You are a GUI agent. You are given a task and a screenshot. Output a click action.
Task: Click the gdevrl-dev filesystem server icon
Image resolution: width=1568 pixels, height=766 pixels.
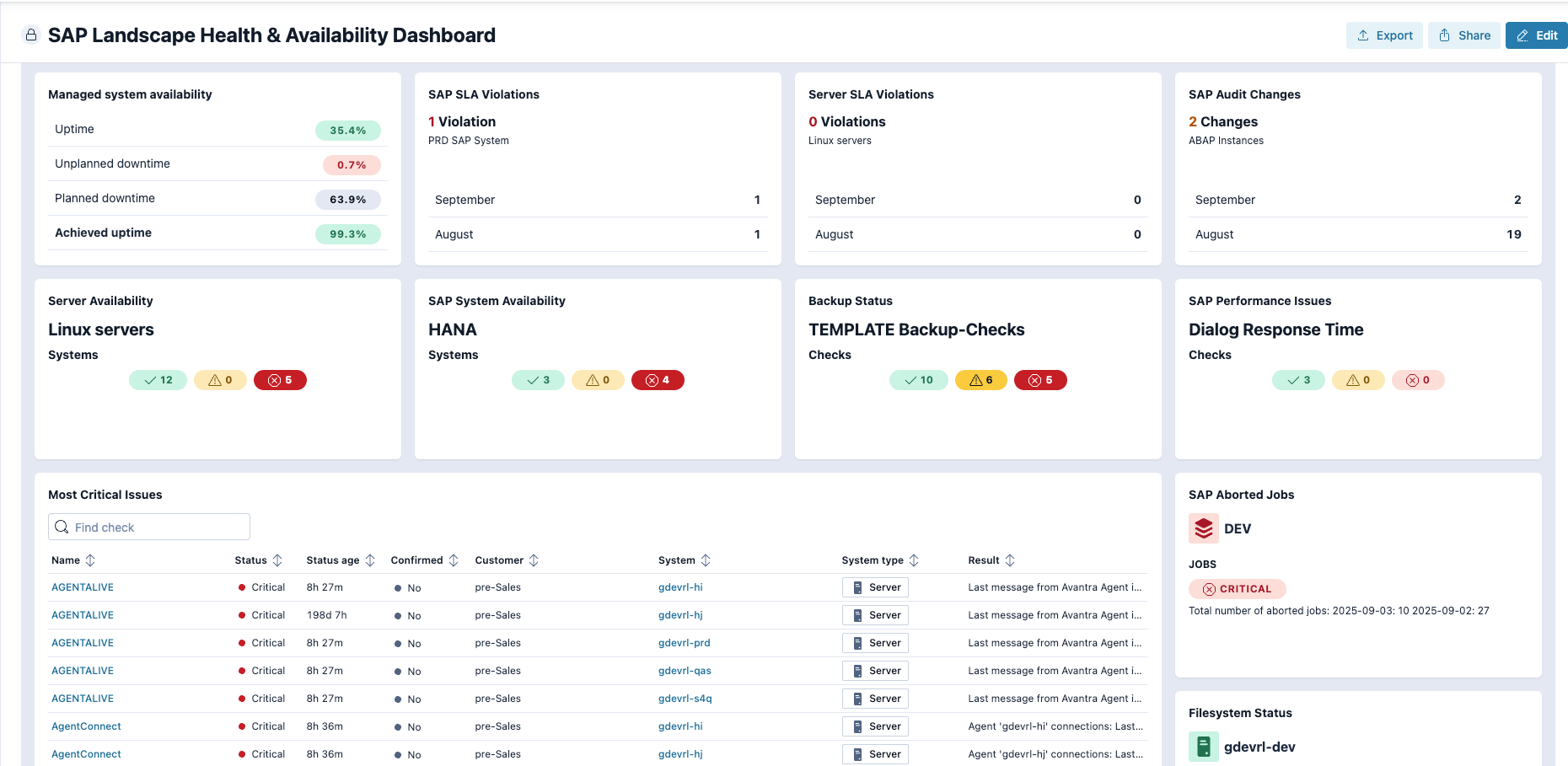(x=1203, y=747)
